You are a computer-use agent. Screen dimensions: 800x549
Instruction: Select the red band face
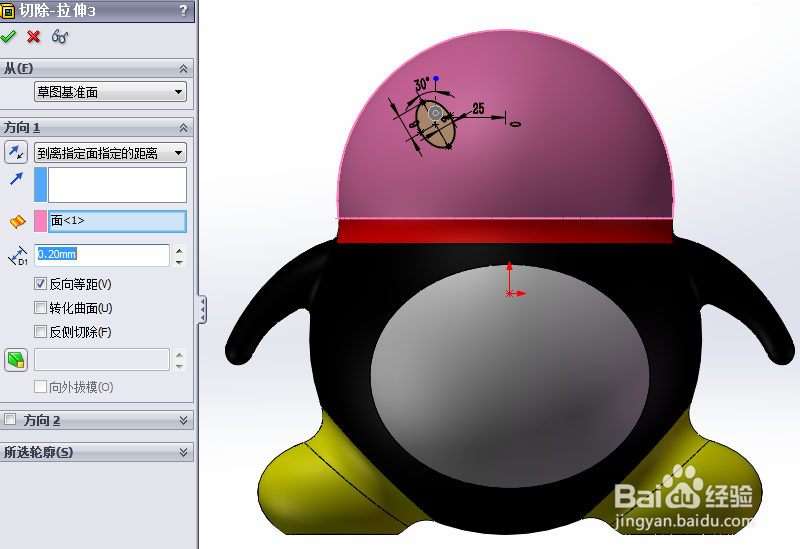pos(505,231)
